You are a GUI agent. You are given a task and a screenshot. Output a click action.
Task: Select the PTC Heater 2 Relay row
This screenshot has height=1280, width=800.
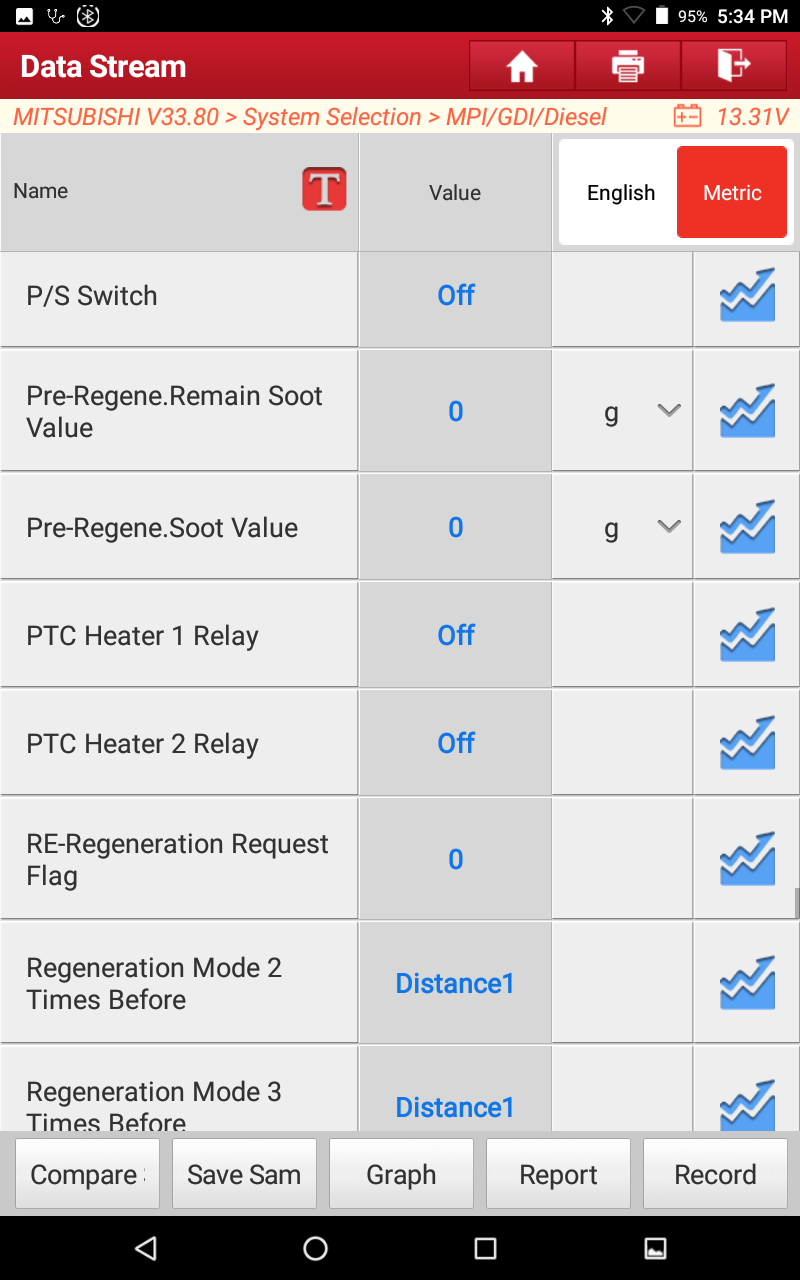pos(400,743)
